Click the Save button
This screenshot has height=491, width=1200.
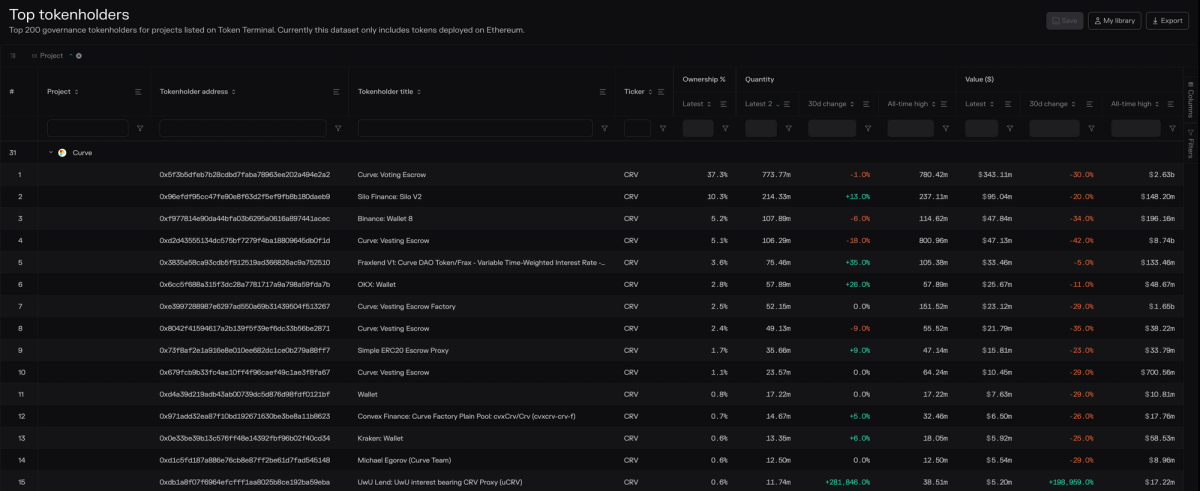[1065, 20]
